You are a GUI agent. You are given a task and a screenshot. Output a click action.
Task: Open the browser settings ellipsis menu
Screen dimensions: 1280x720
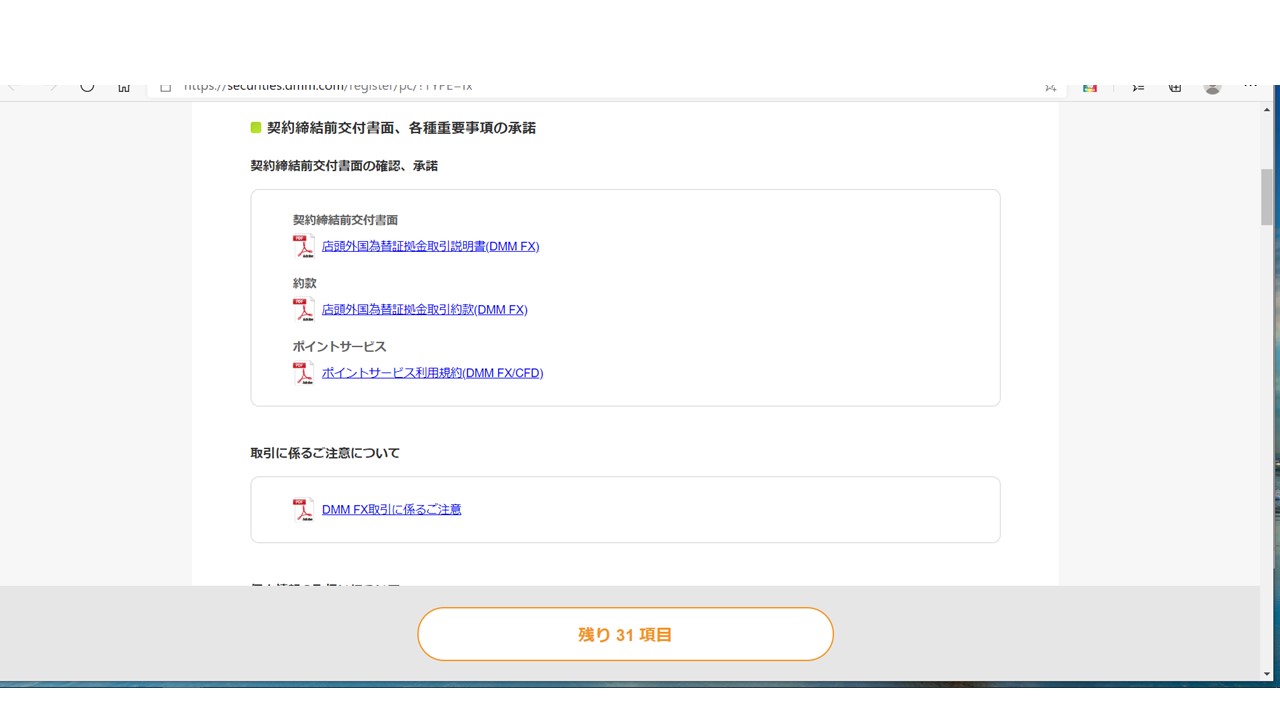(1250, 88)
